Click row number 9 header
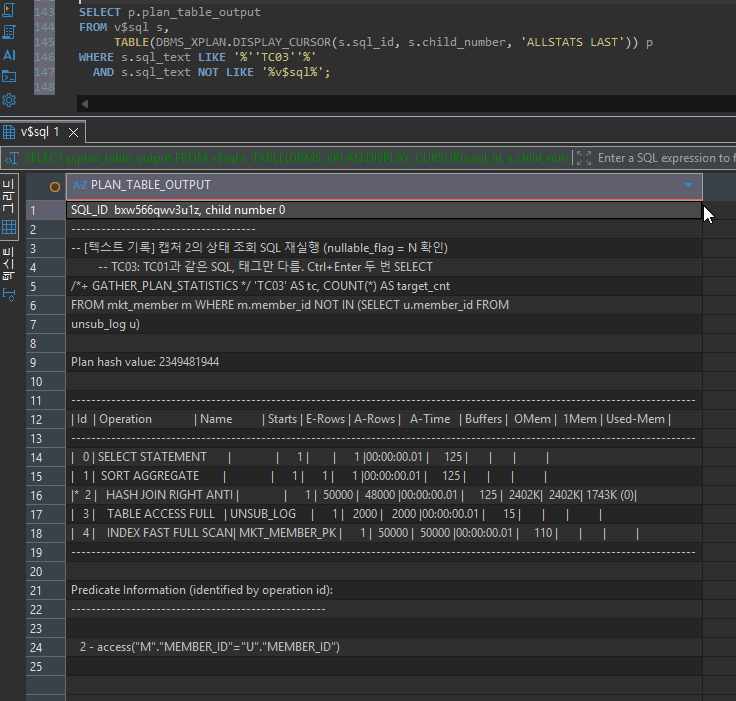This screenshot has width=736, height=701. pyautogui.click(x=46, y=362)
